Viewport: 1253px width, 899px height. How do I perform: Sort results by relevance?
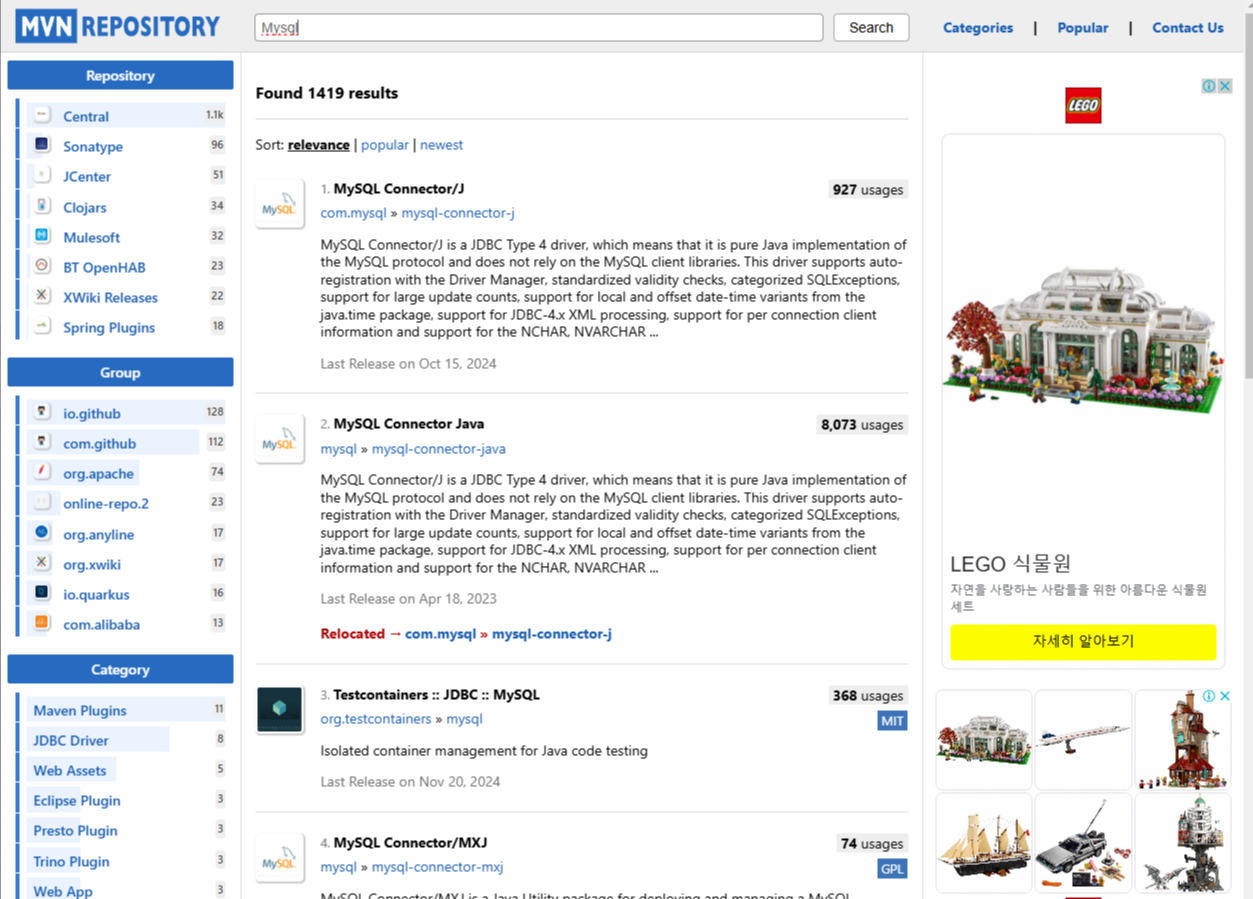coord(319,145)
